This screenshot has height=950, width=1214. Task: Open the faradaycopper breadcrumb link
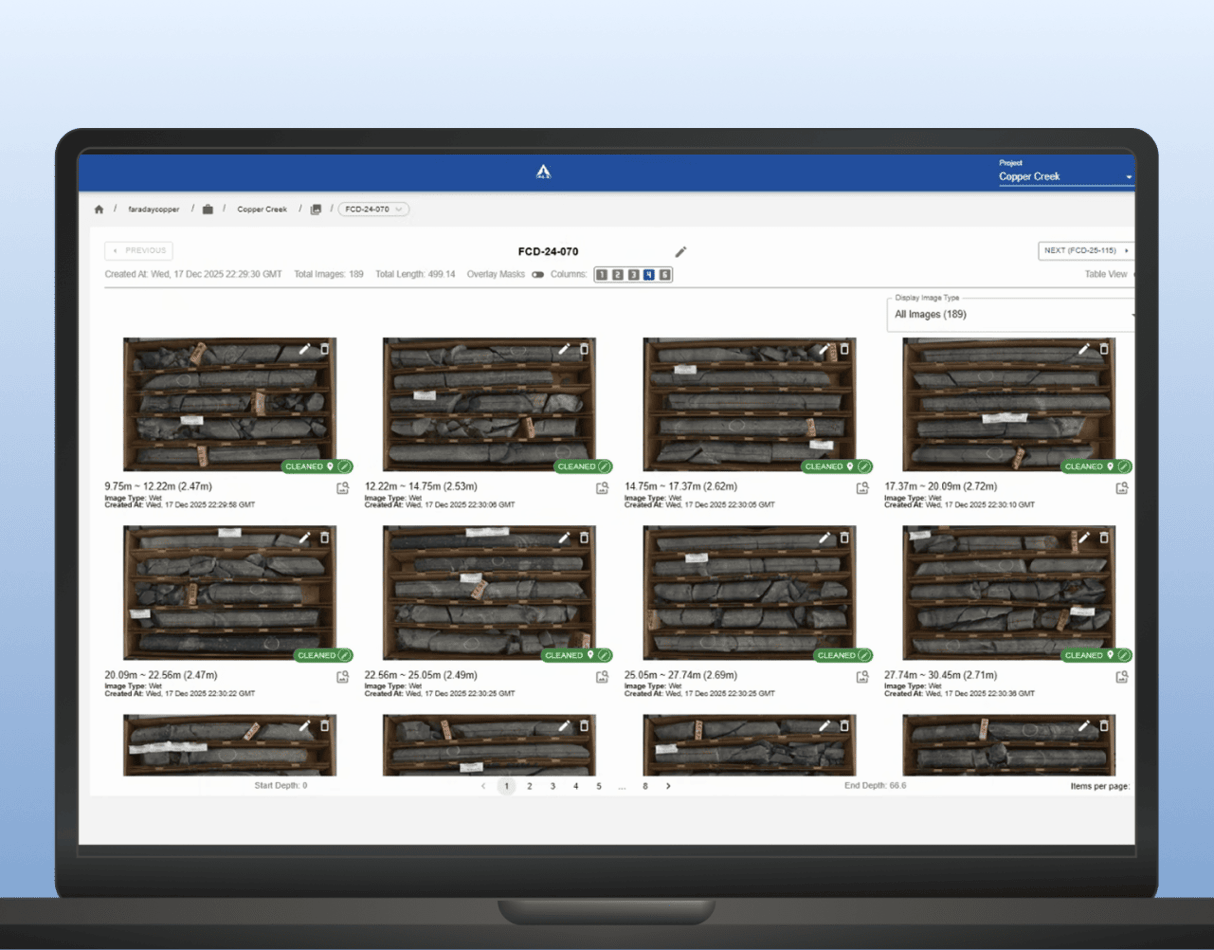[152, 210]
